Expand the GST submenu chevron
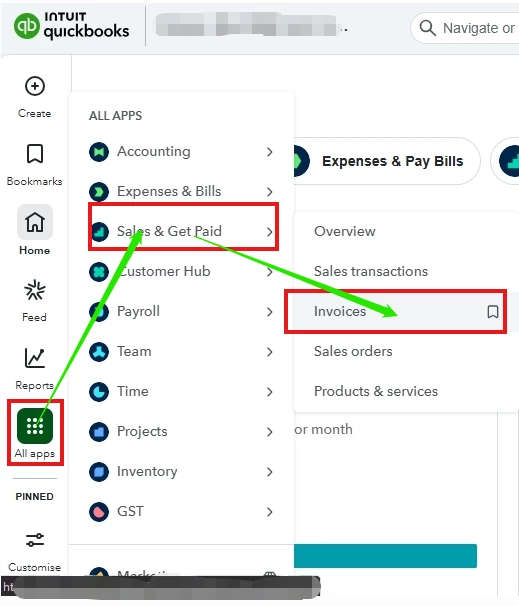Screen dimensions: 519x606 [270, 512]
